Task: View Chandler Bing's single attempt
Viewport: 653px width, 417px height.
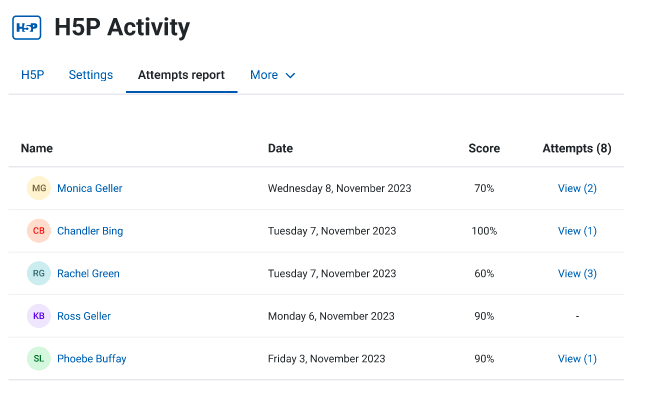Action: coord(577,231)
